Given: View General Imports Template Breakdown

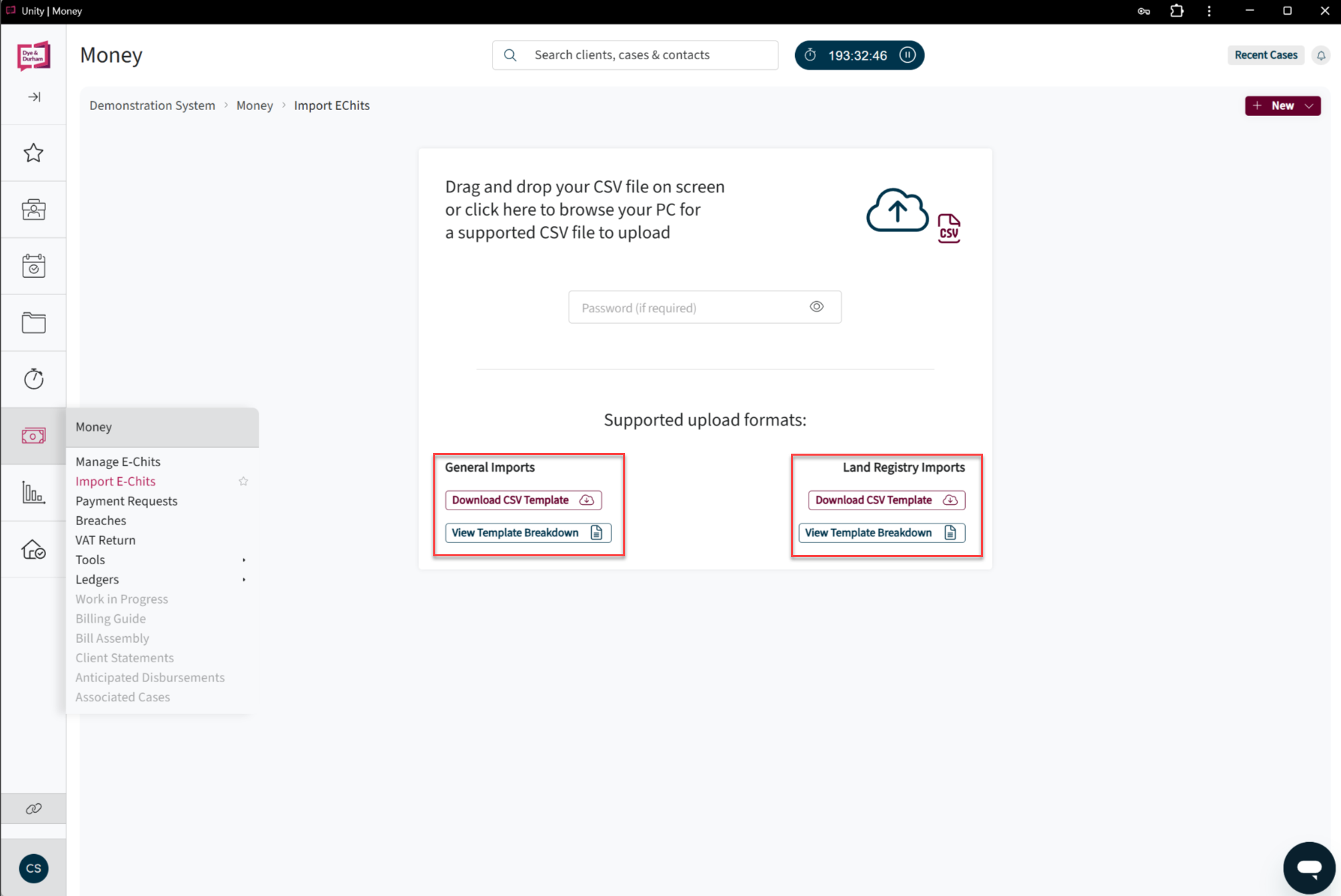Looking at the screenshot, I should pos(528,533).
